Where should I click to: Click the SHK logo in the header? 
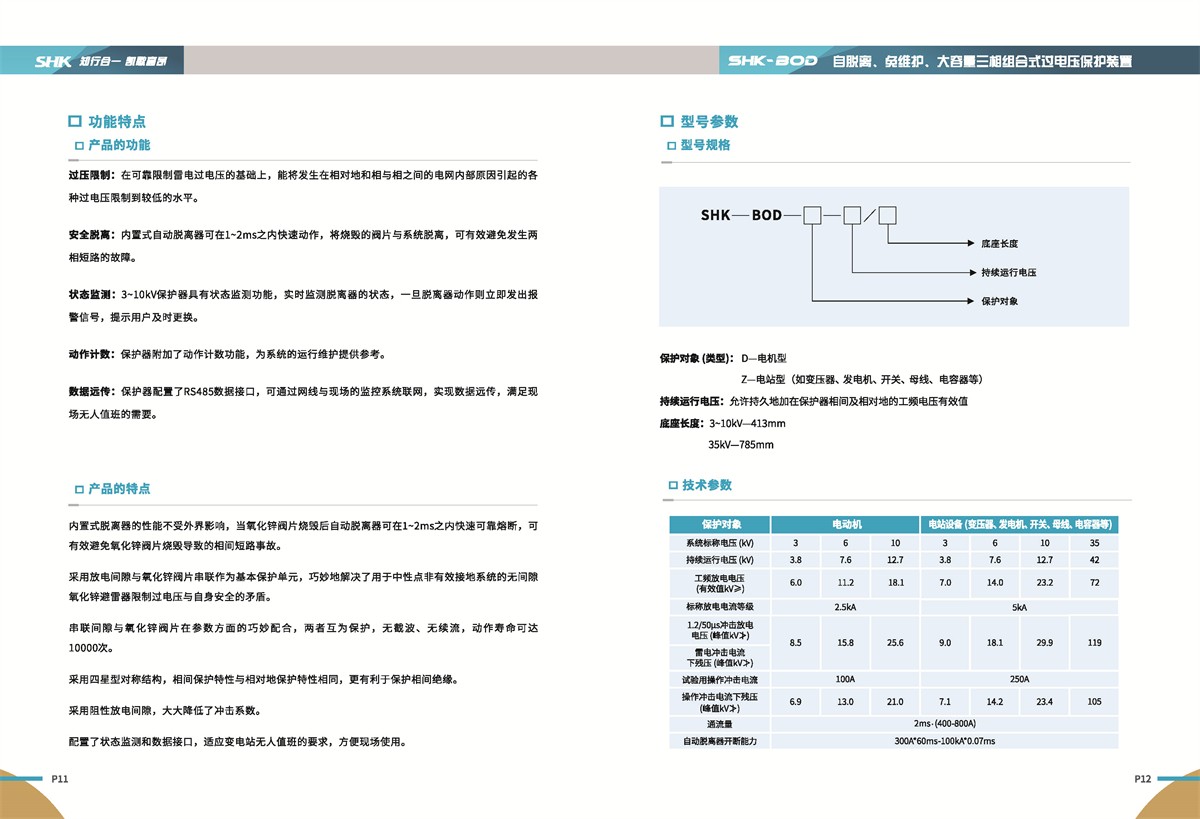[54, 61]
